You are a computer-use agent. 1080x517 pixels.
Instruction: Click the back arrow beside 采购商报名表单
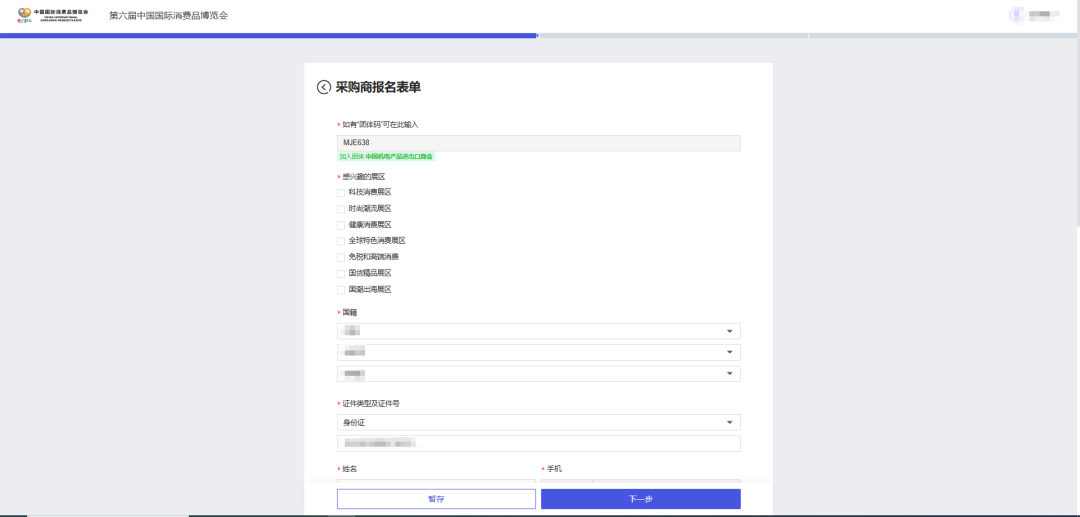(x=323, y=87)
